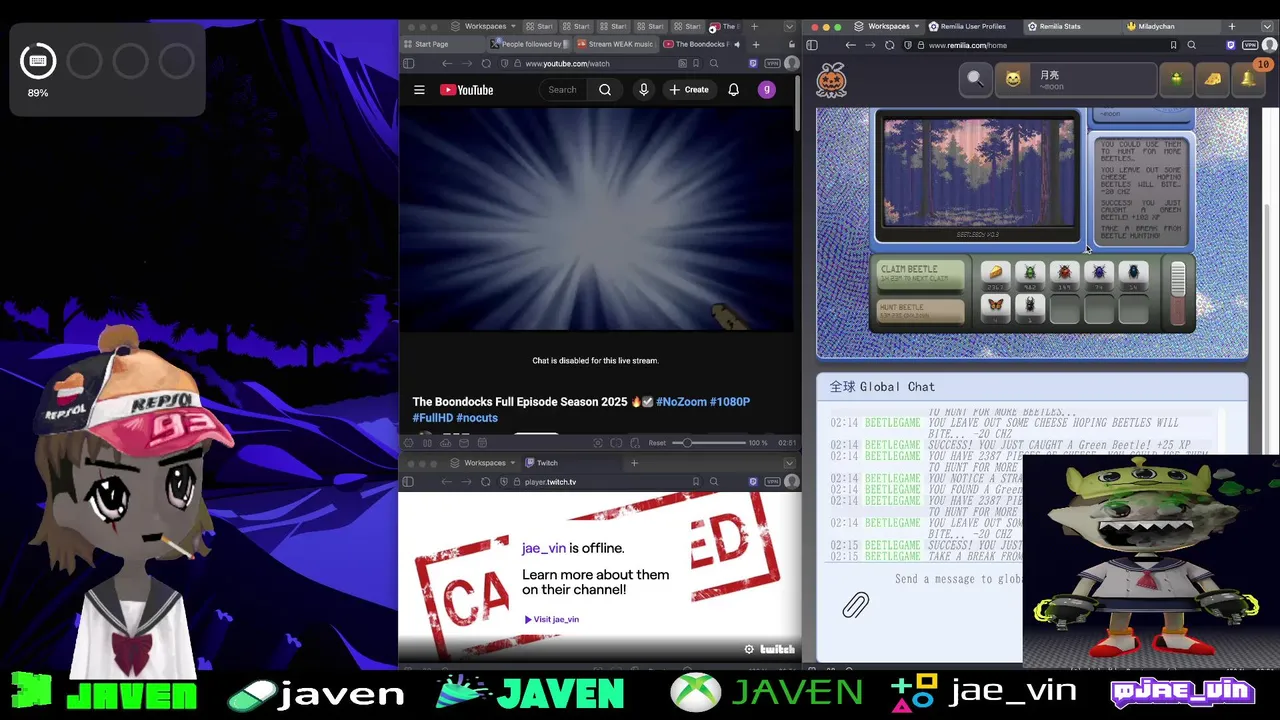Click the HUNT BEETLE button
The width and height of the screenshot is (1280, 720).
point(921,311)
